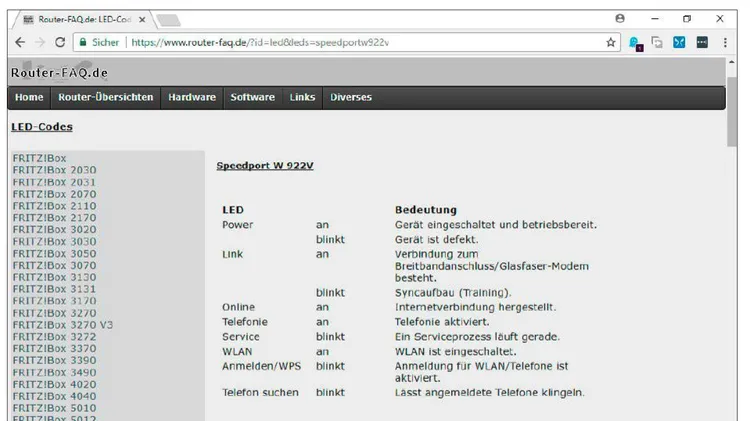Open the Diverses menu
750x421 pixels.
[351, 97]
